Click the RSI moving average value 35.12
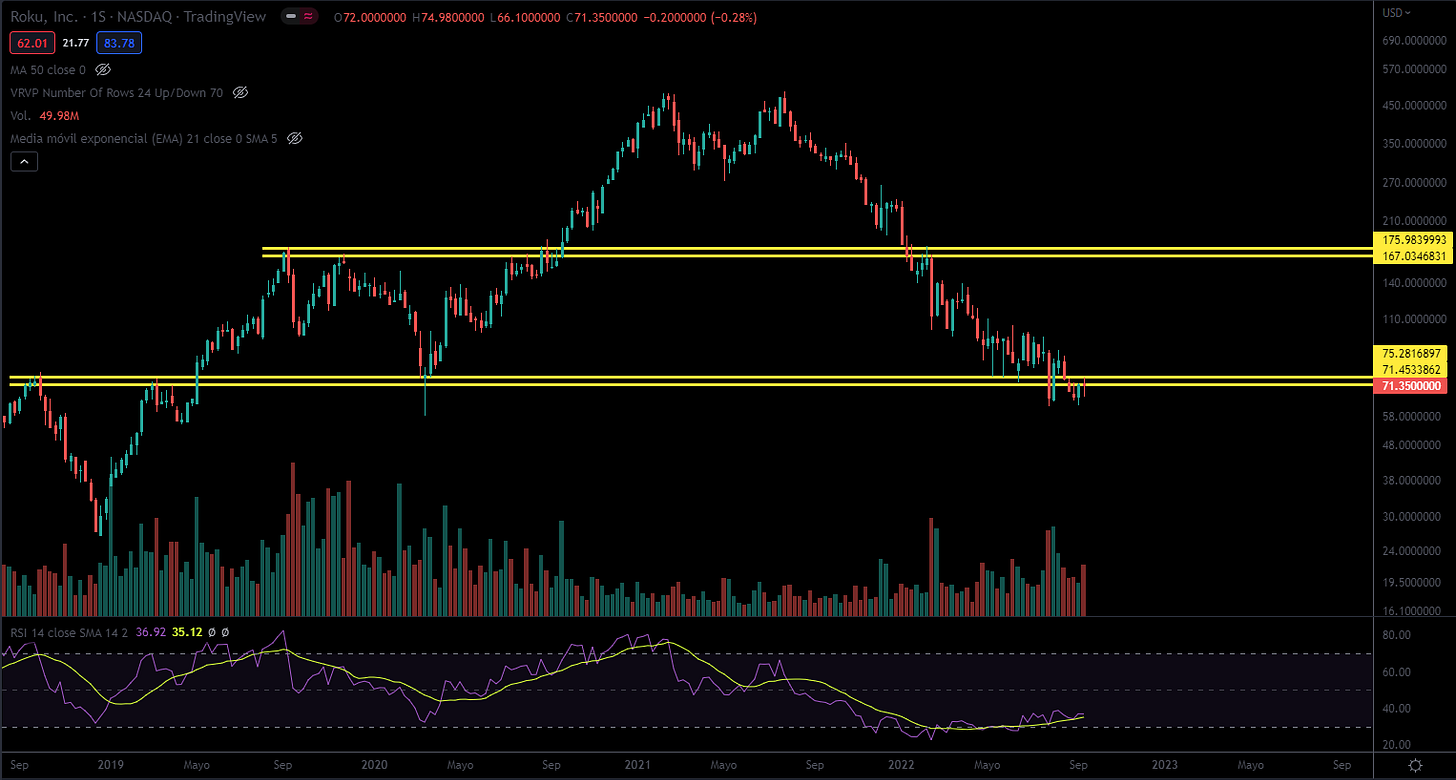 point(187,631)
